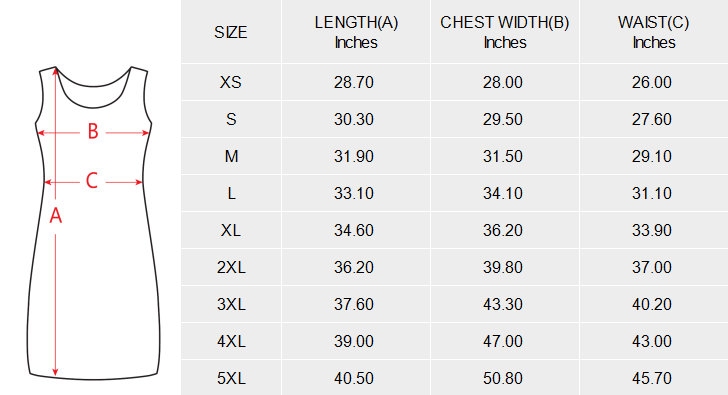Select the 4XL chest width value 47.00
728x395 pixels.
pos(503,341)
